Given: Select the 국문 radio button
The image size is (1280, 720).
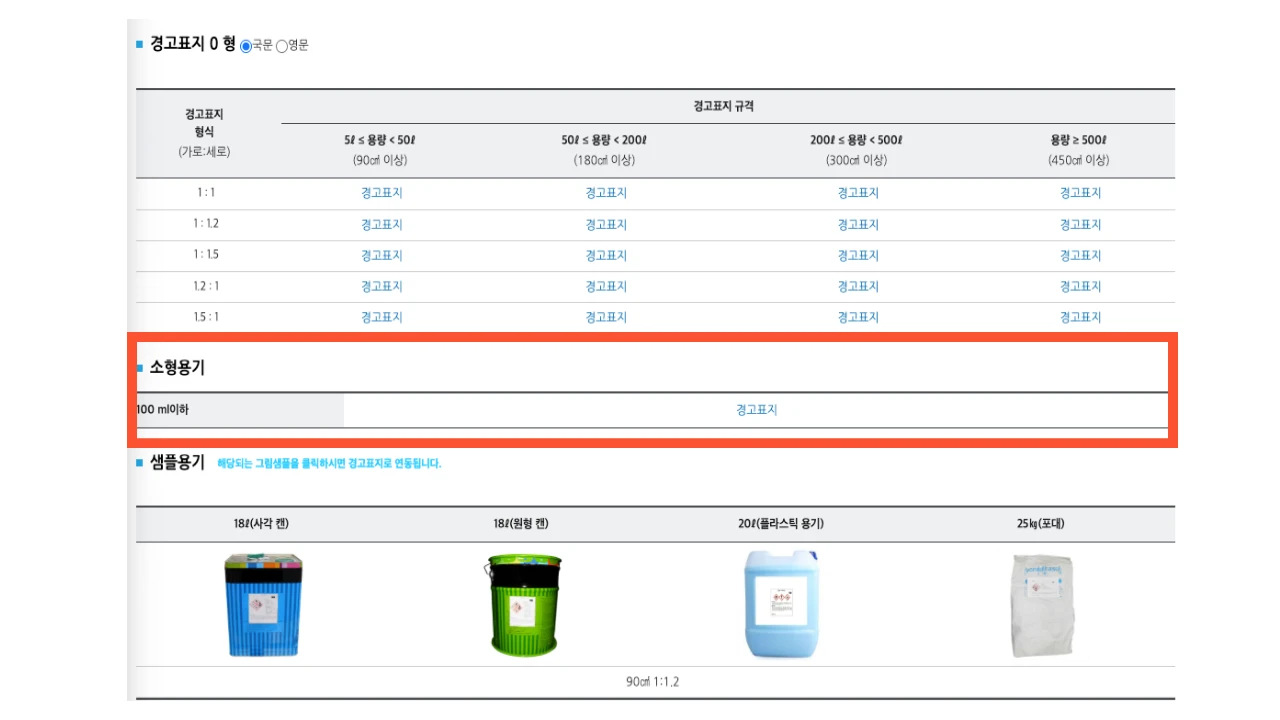Looking at the screenshot, I should (246, 46).
